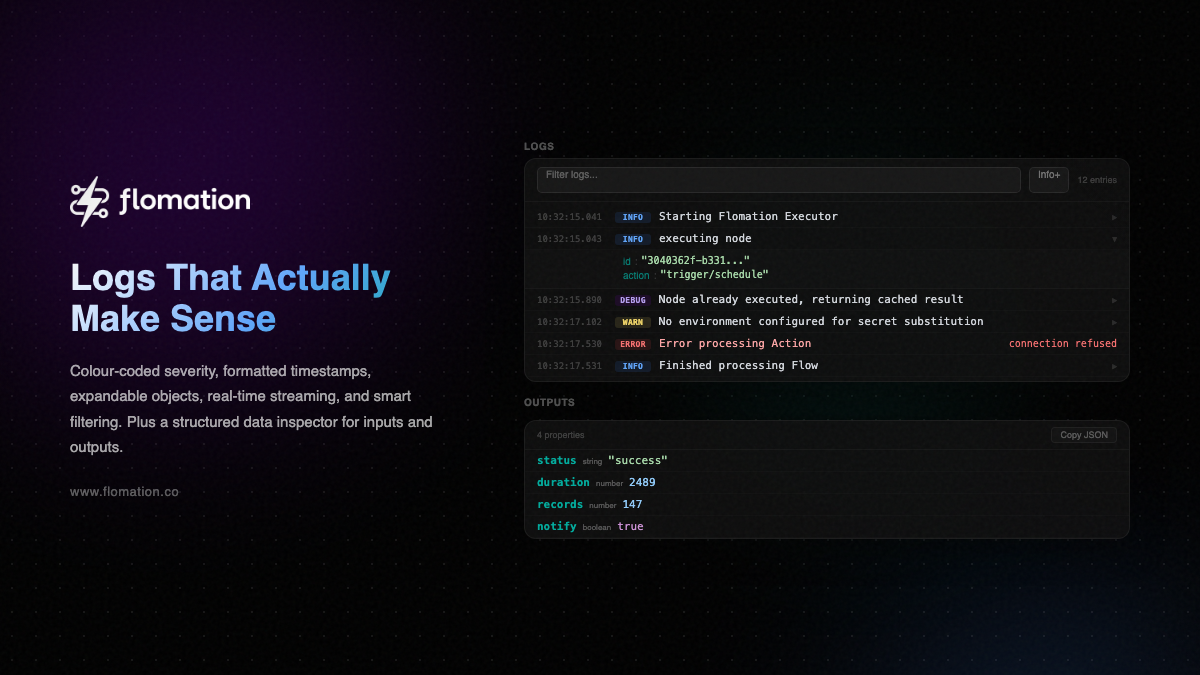Click the '4 properties' label

(x=561, y=435)
